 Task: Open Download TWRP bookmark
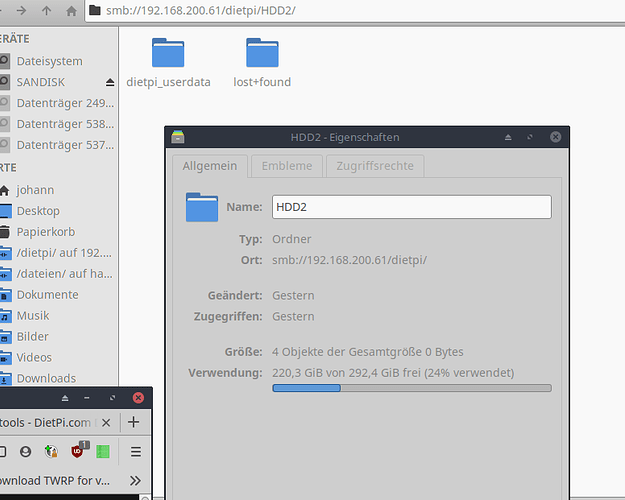coord(55,481)
